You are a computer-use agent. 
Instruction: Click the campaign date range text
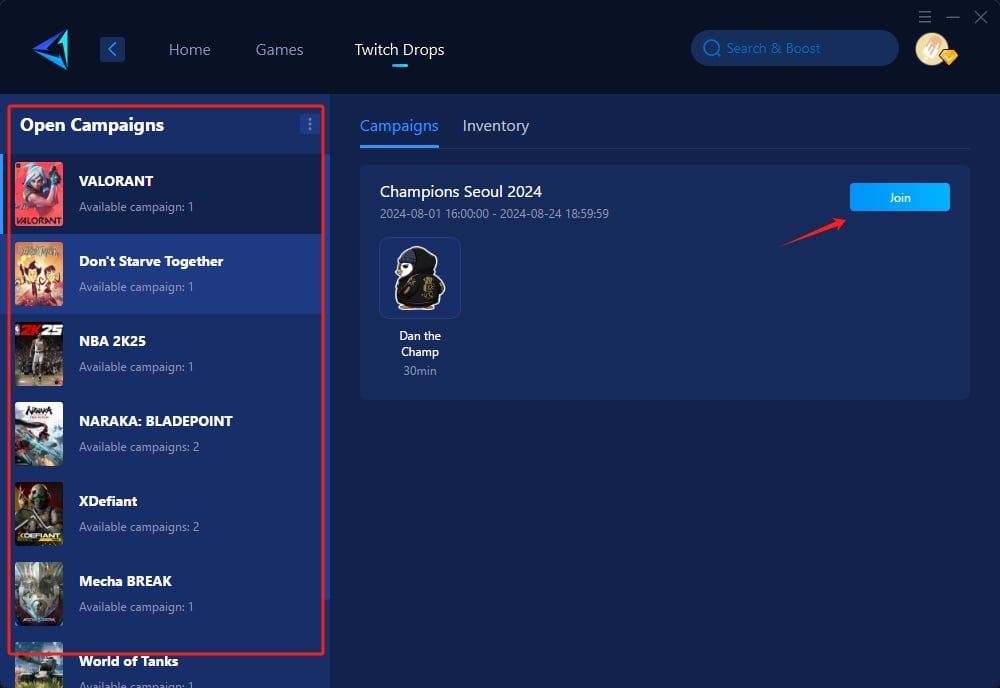[x=494, y=214]
